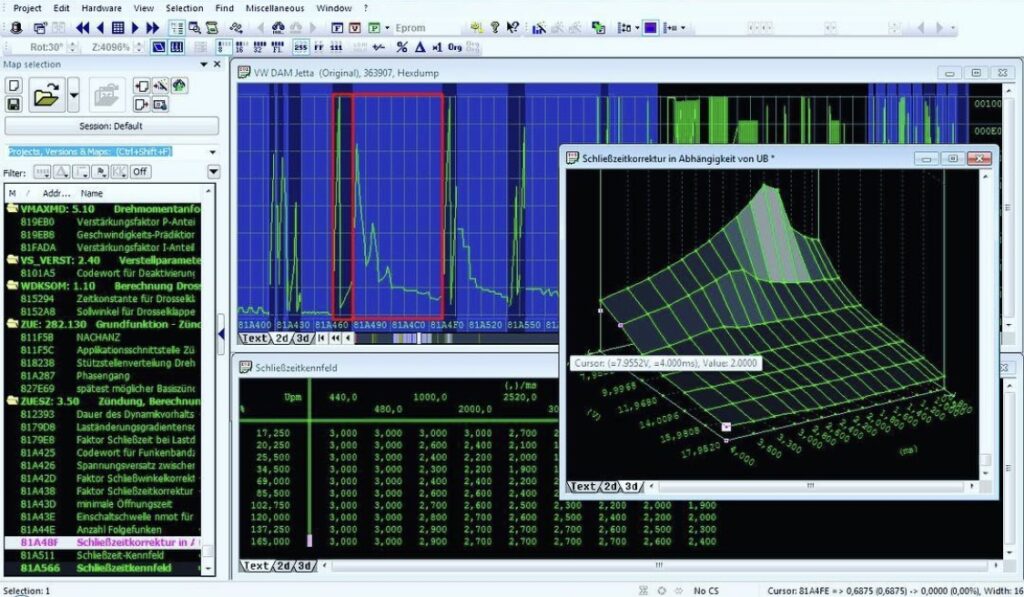Click the open project folder icon

pos(45,97)
